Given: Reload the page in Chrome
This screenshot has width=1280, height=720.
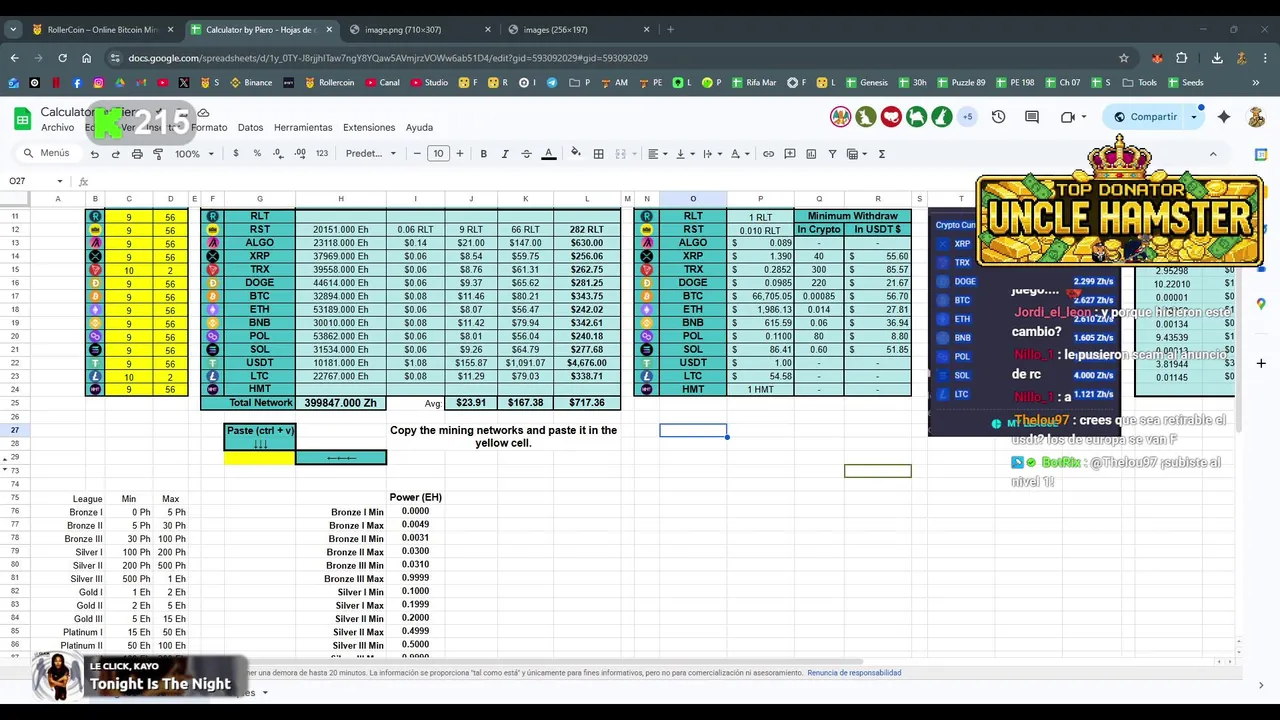Looking at the screenshot, I should click(x=62, y=58).
